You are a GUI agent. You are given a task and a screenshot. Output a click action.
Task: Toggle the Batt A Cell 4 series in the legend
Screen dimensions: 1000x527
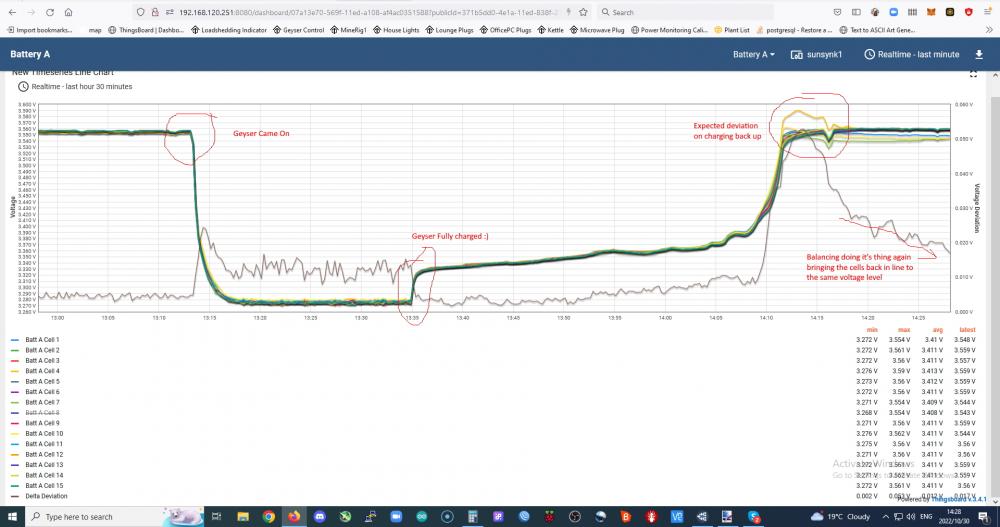pyautogui.click(x=42, y=371)
